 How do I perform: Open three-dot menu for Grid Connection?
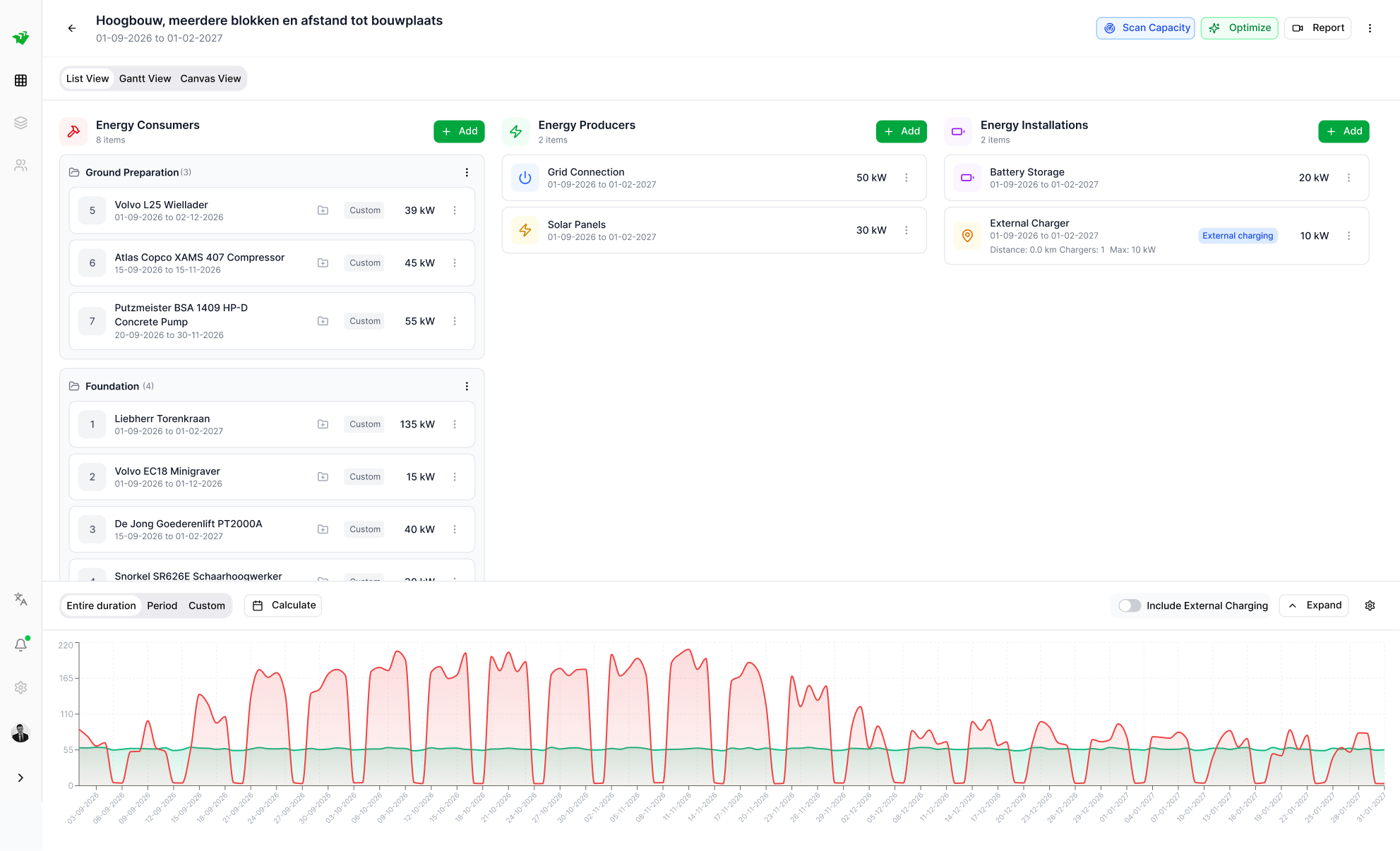click(907, 178)
